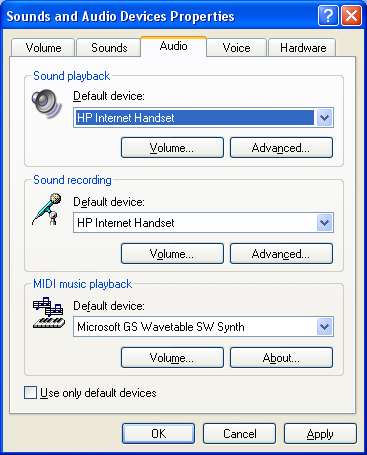The height and width of the screenshot is (455, 367).
Task: Click the Apply button
Action: coord(320,433)
